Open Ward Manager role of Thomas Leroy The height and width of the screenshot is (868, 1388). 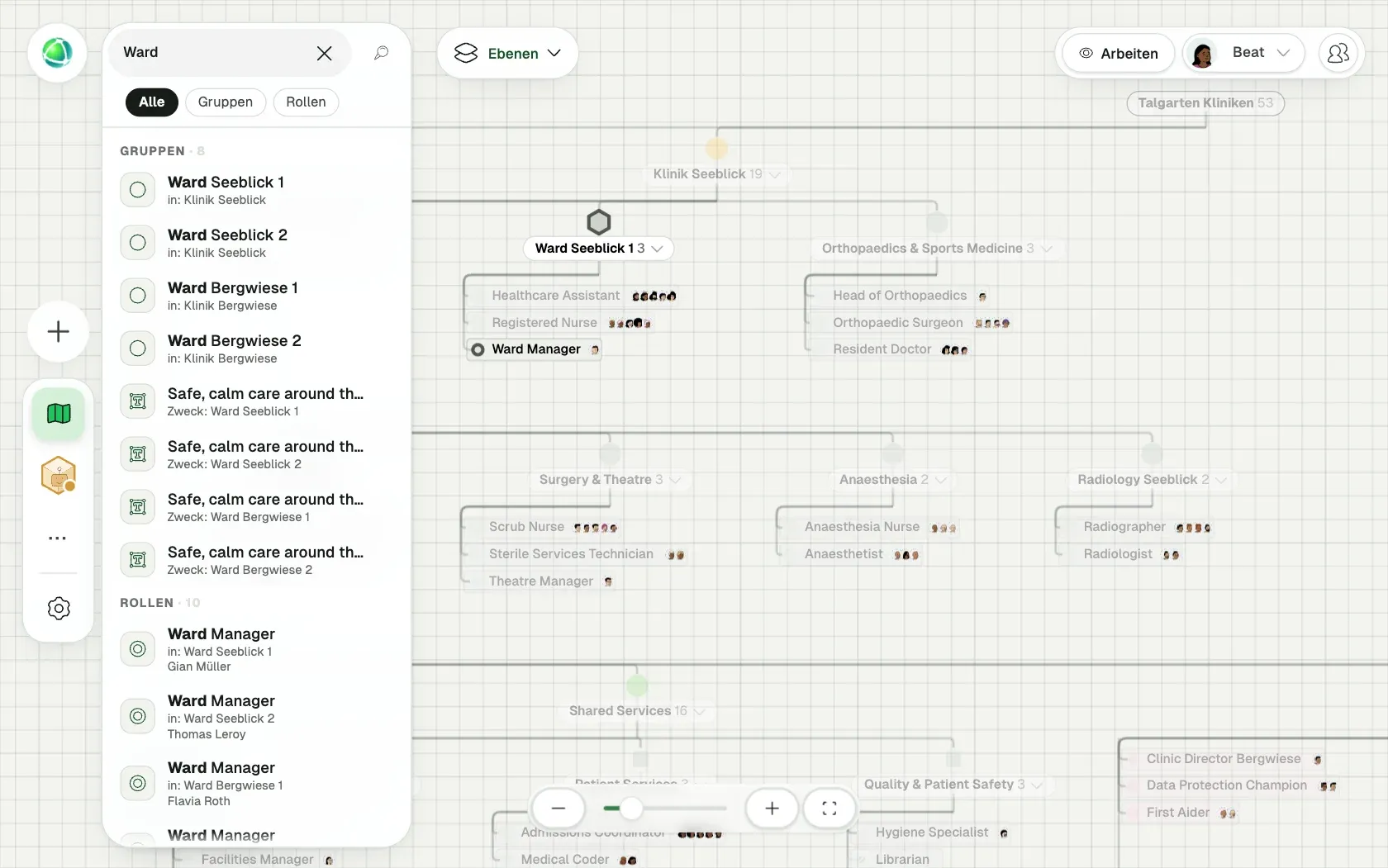[x=256, y=717]
